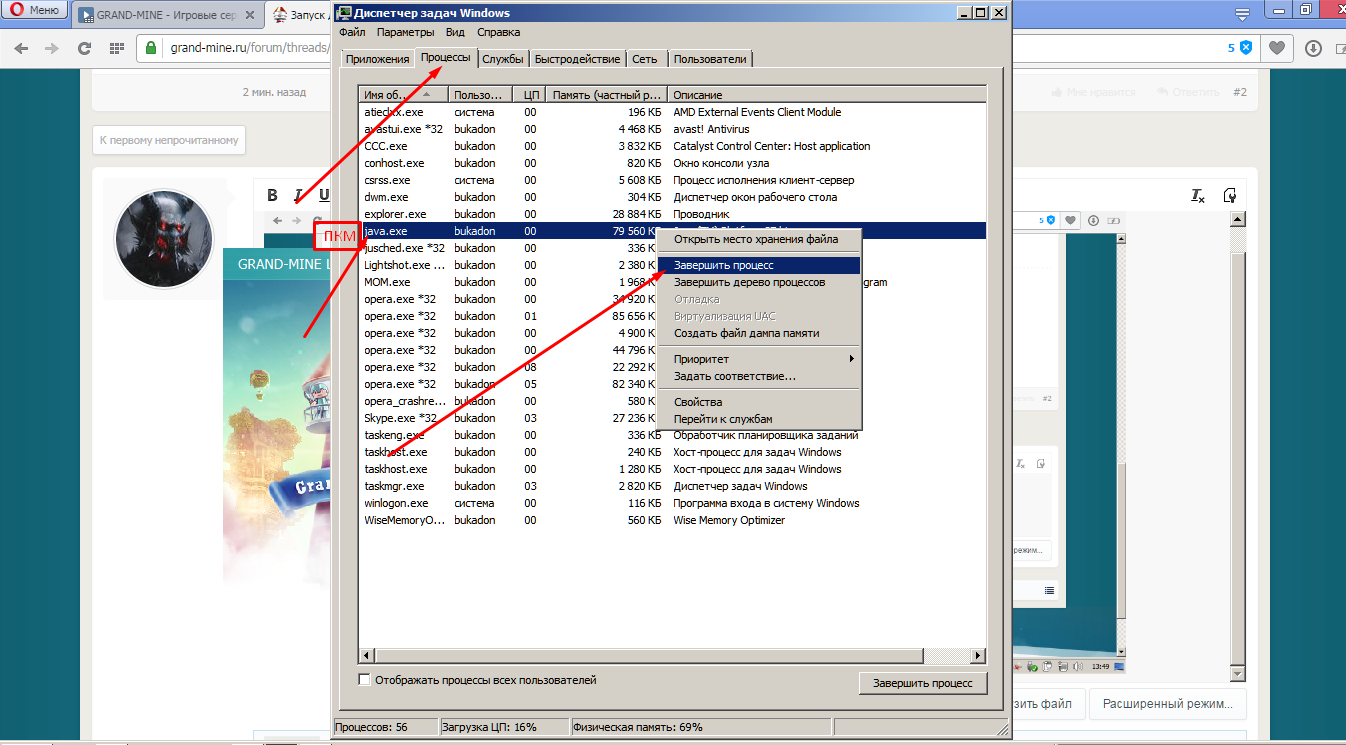1346x745 pixels.
Task: Reload the page in Opera
Action: click(84, 48)
